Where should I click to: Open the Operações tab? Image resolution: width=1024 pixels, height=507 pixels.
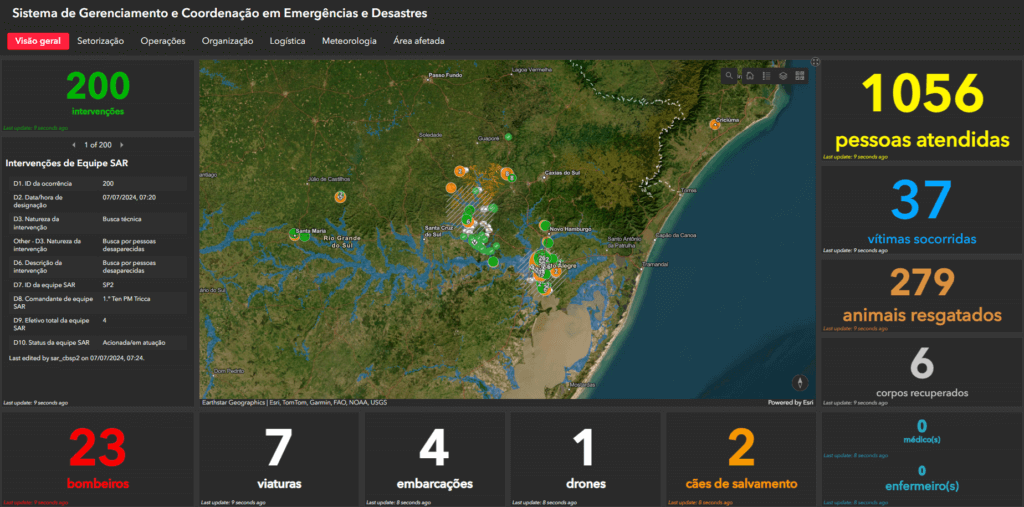[x=163, y=41]
